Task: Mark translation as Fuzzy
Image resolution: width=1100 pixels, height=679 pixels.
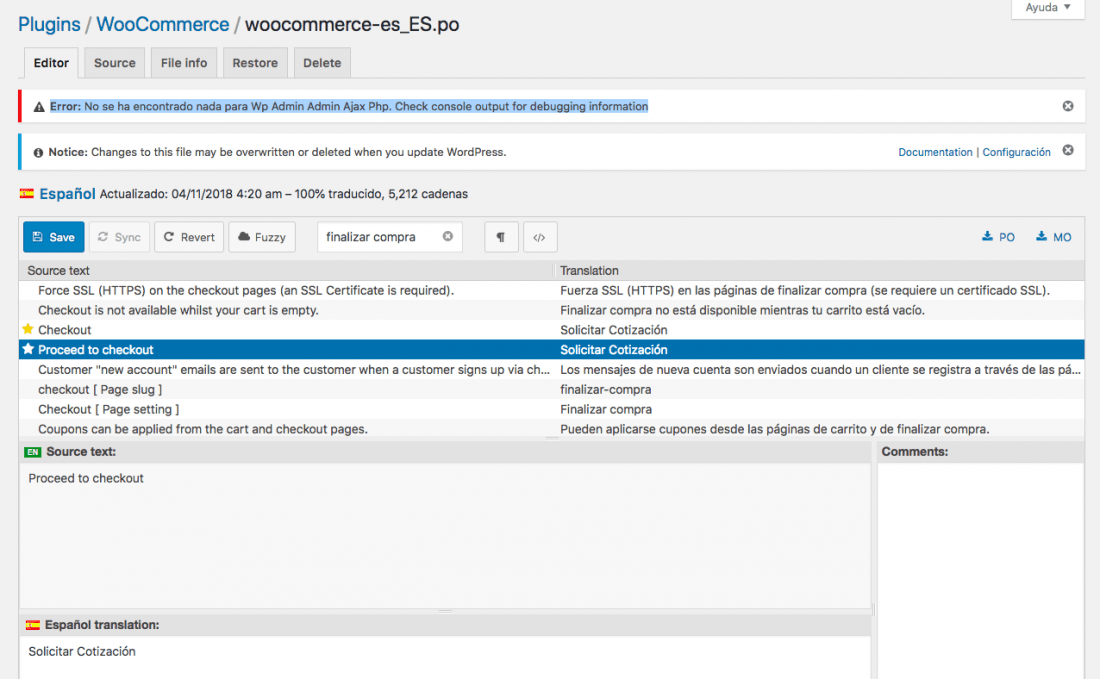Action: 262,237
